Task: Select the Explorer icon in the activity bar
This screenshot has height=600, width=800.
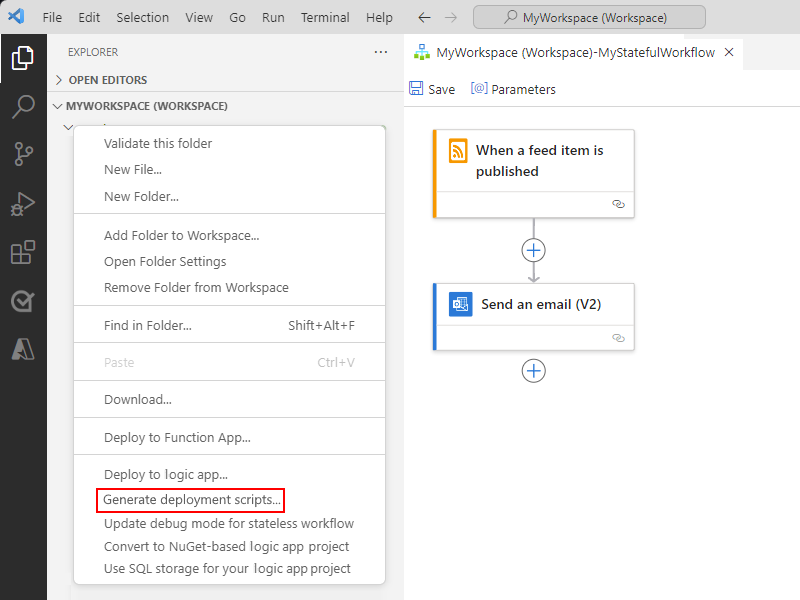Action: coord(24,58)
